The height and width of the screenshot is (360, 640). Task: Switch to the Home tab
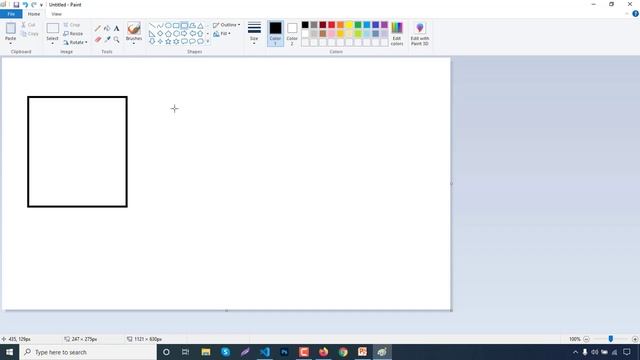coord(34,14)
